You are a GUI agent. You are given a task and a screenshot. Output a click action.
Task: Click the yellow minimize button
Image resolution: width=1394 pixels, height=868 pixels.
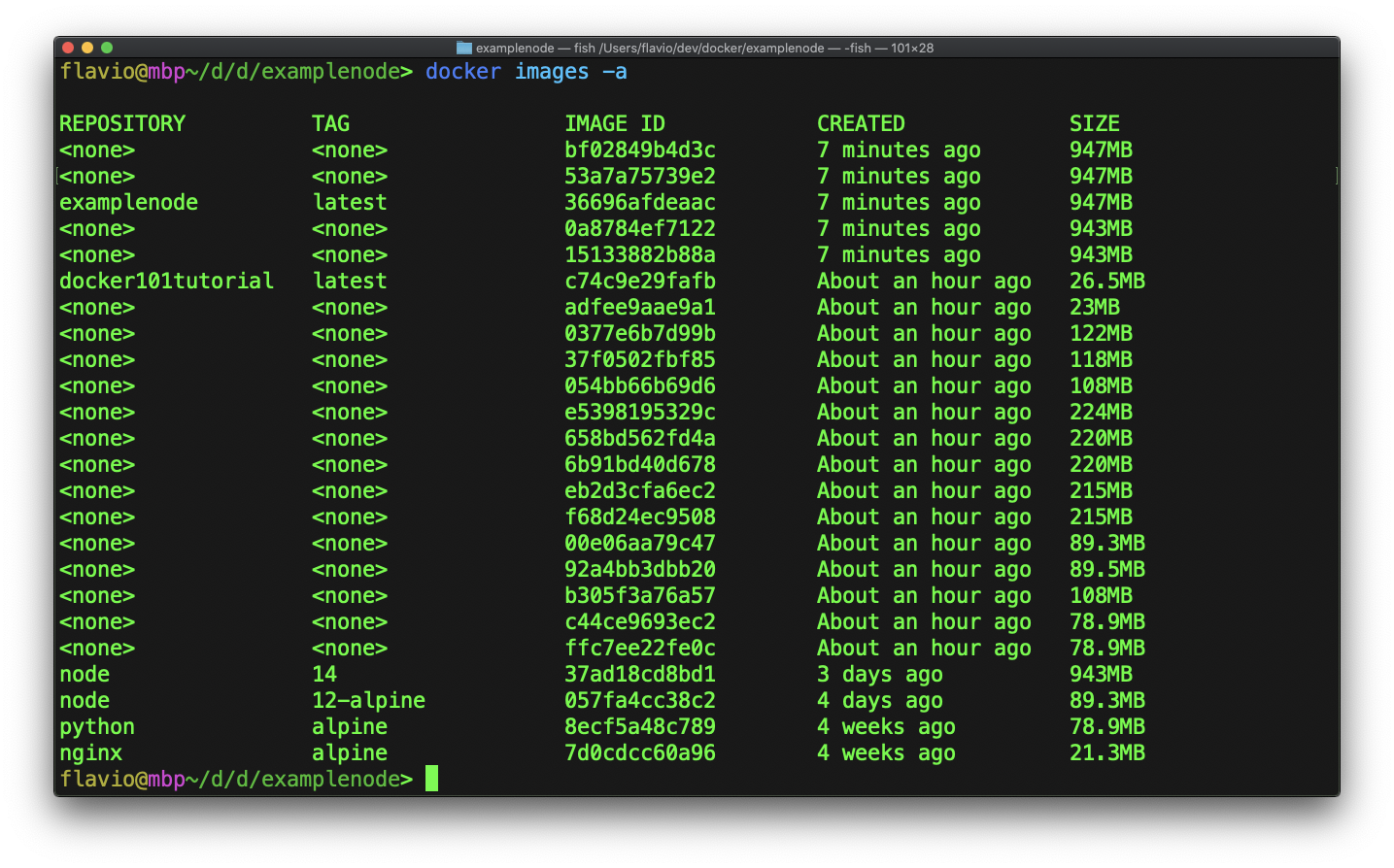coord(87,46)
